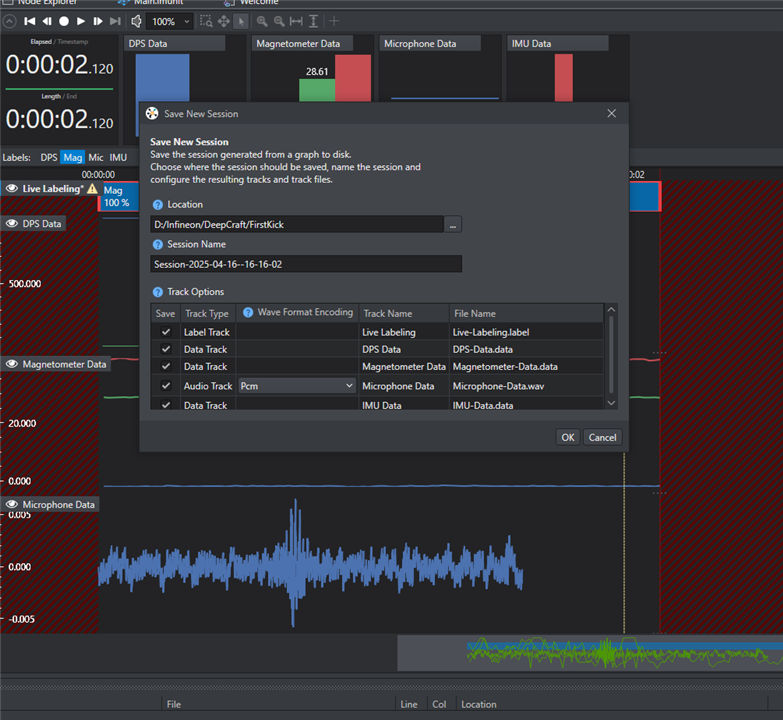Select the Mic label
Screen dimensions: 783x720
click(x=96, y=157)
